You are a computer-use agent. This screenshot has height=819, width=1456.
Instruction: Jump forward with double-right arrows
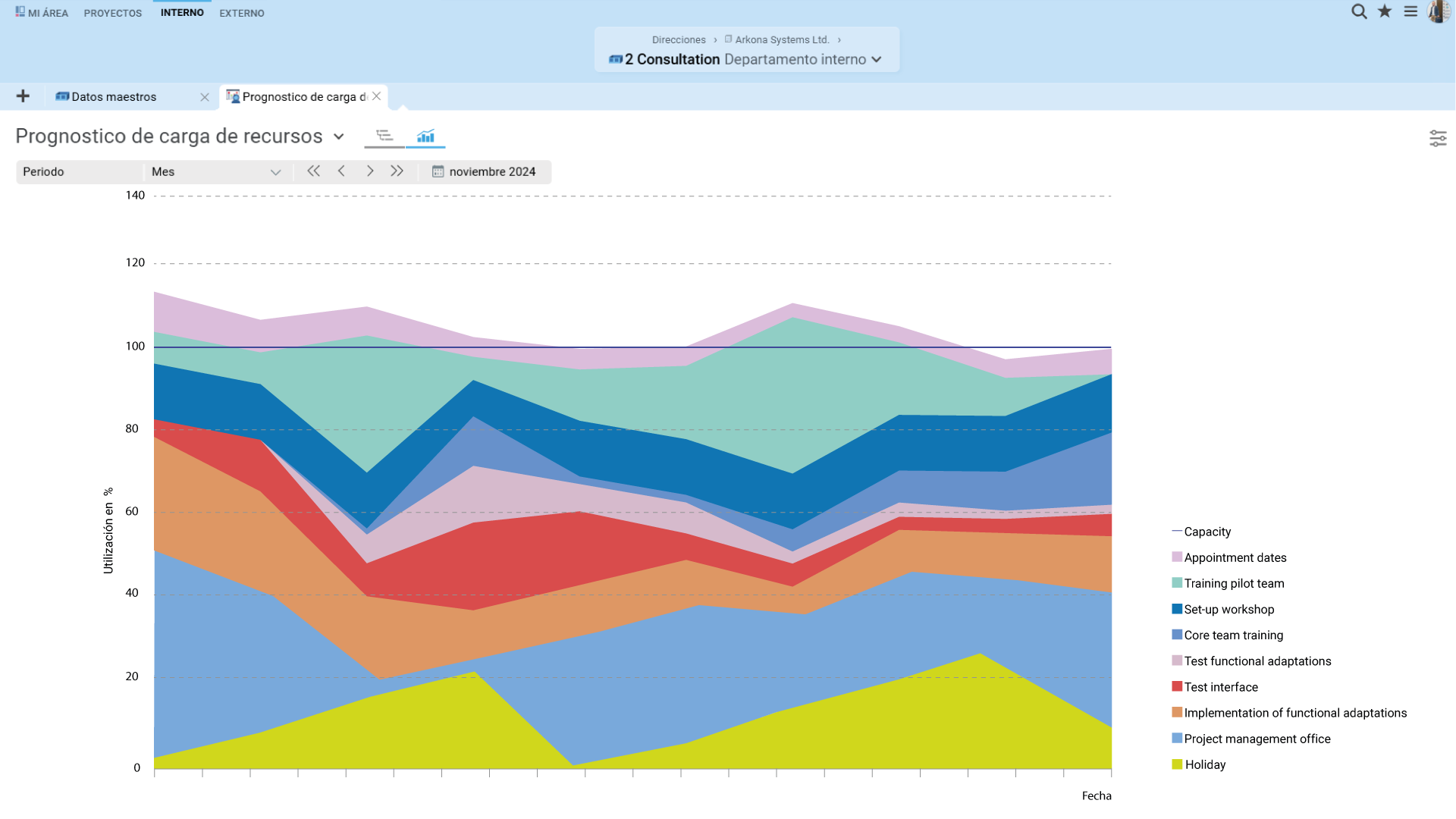point(397,171)
